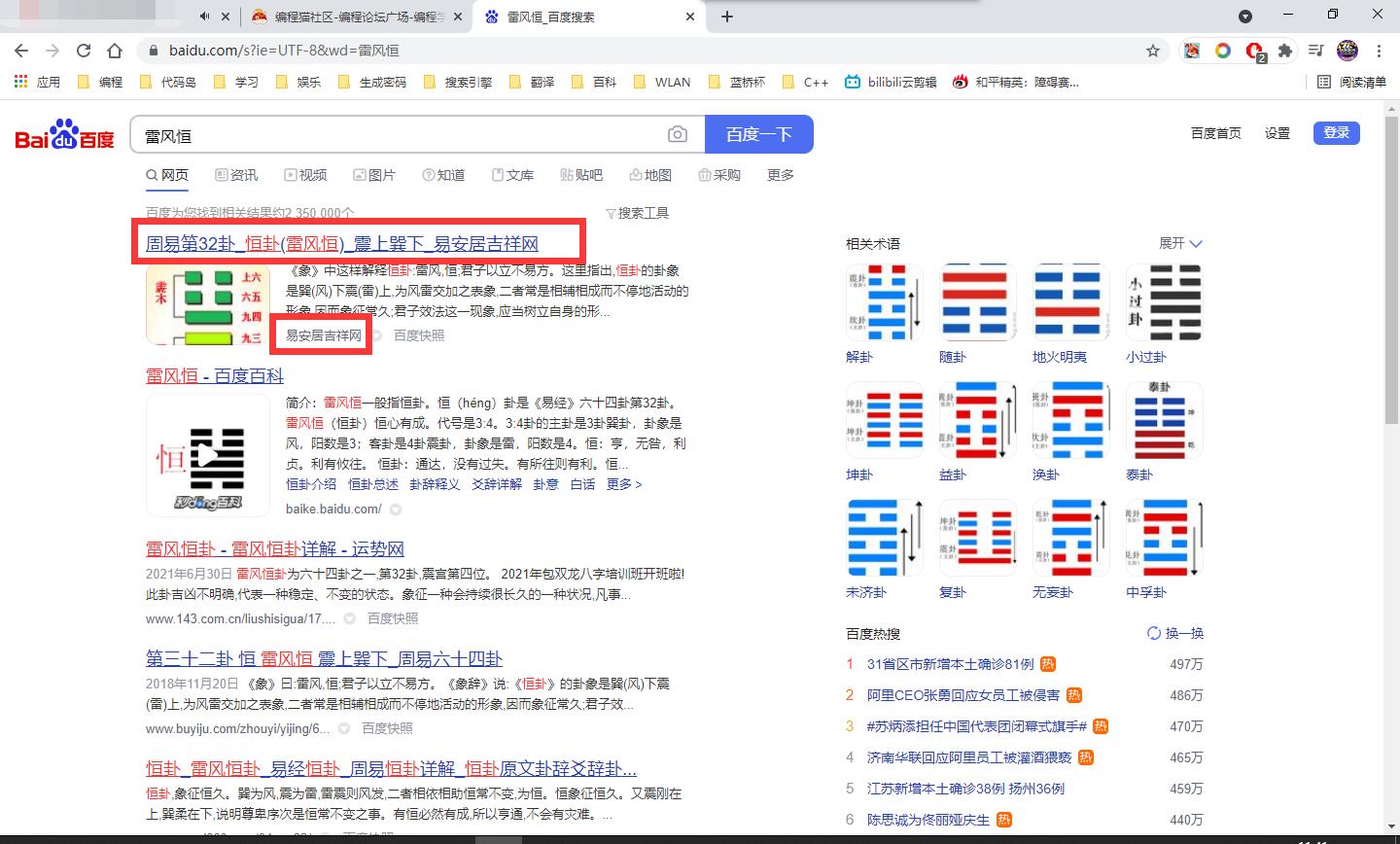Open the 设置 settings link

click(x=1277, y=133)
